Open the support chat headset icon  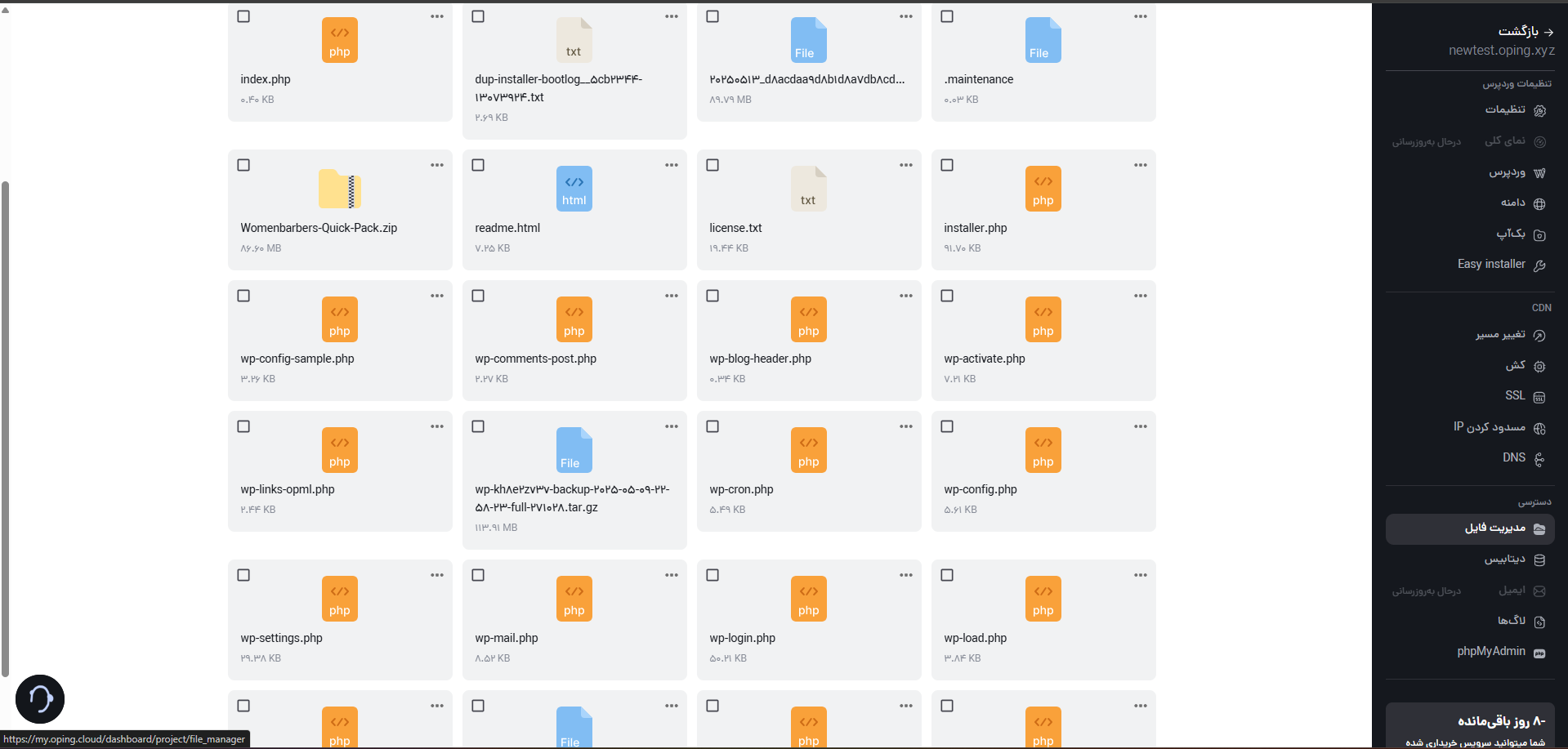(40, 699)
